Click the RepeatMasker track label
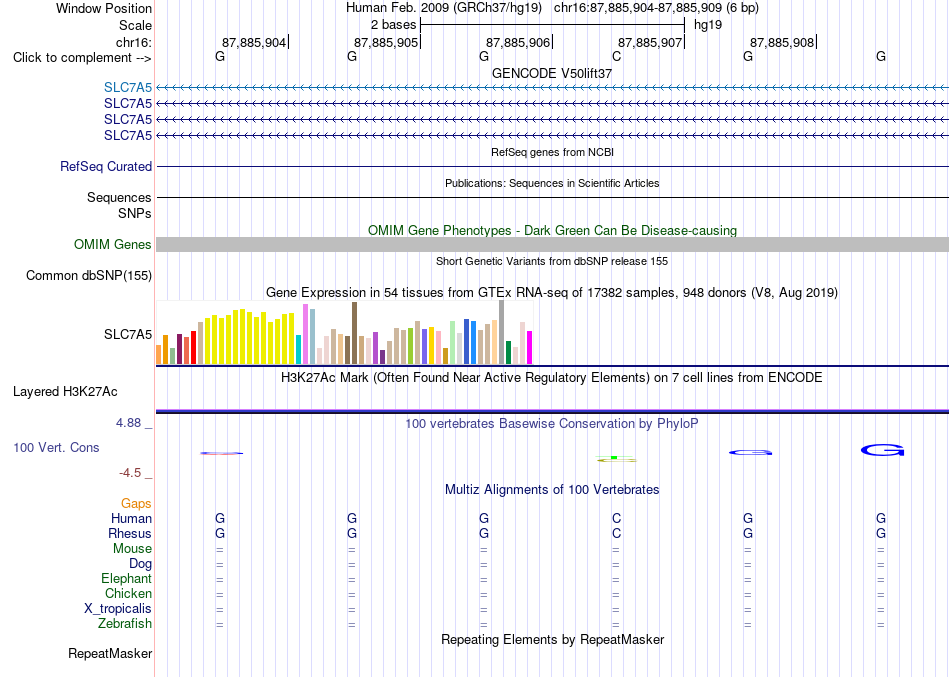The width and height of the screenshot is (950, 677). 110,653
